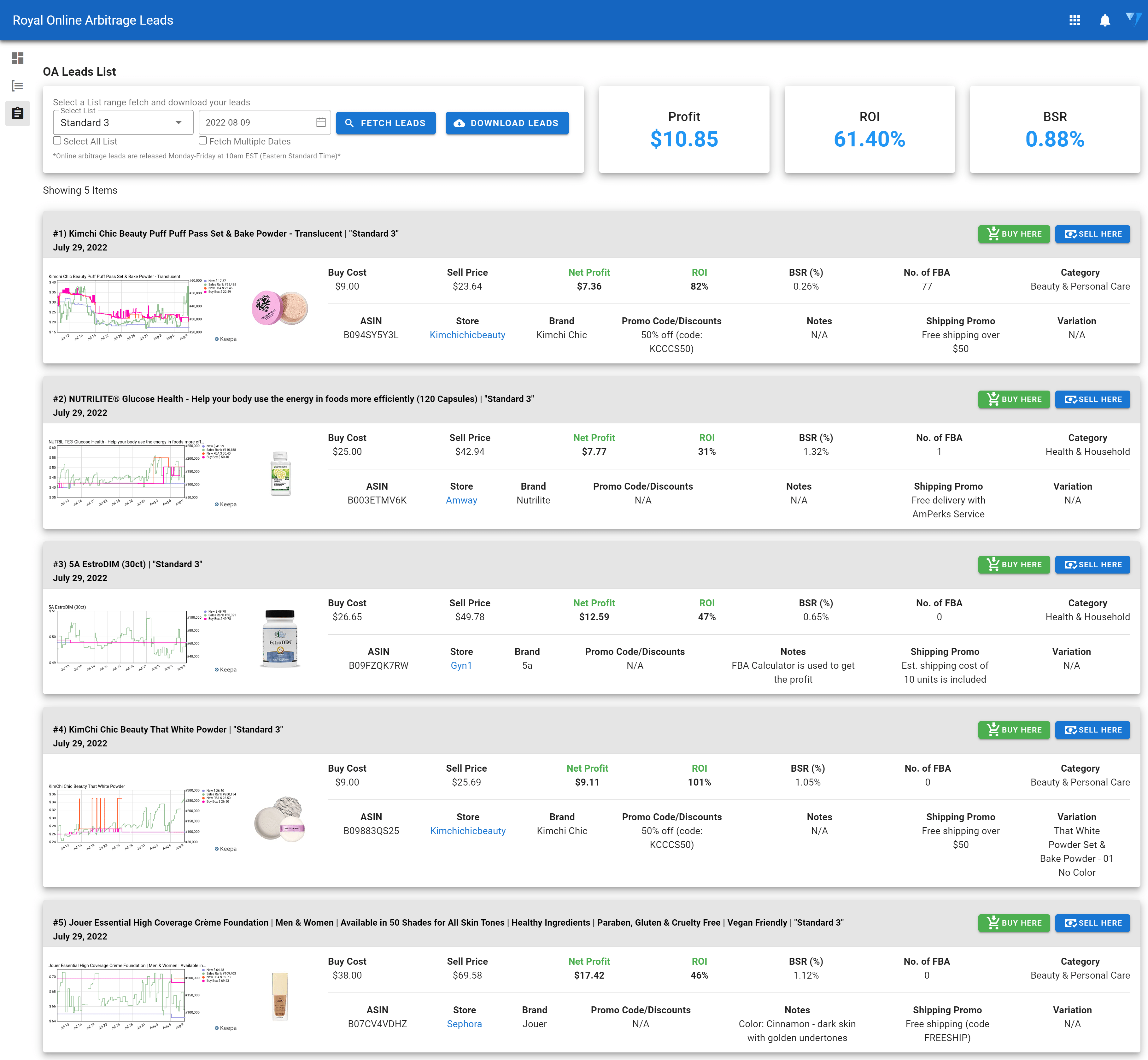
Task: Click the calendar icon in date field
Action: 321,123
